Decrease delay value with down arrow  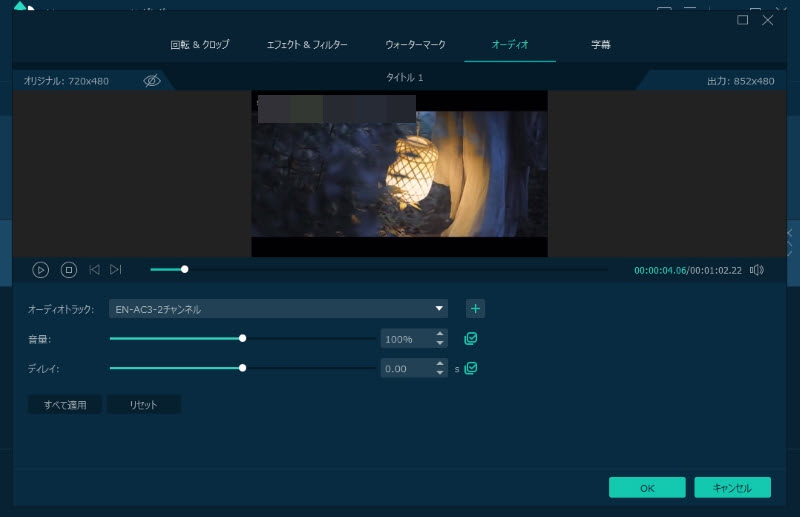tap(440, 373)
